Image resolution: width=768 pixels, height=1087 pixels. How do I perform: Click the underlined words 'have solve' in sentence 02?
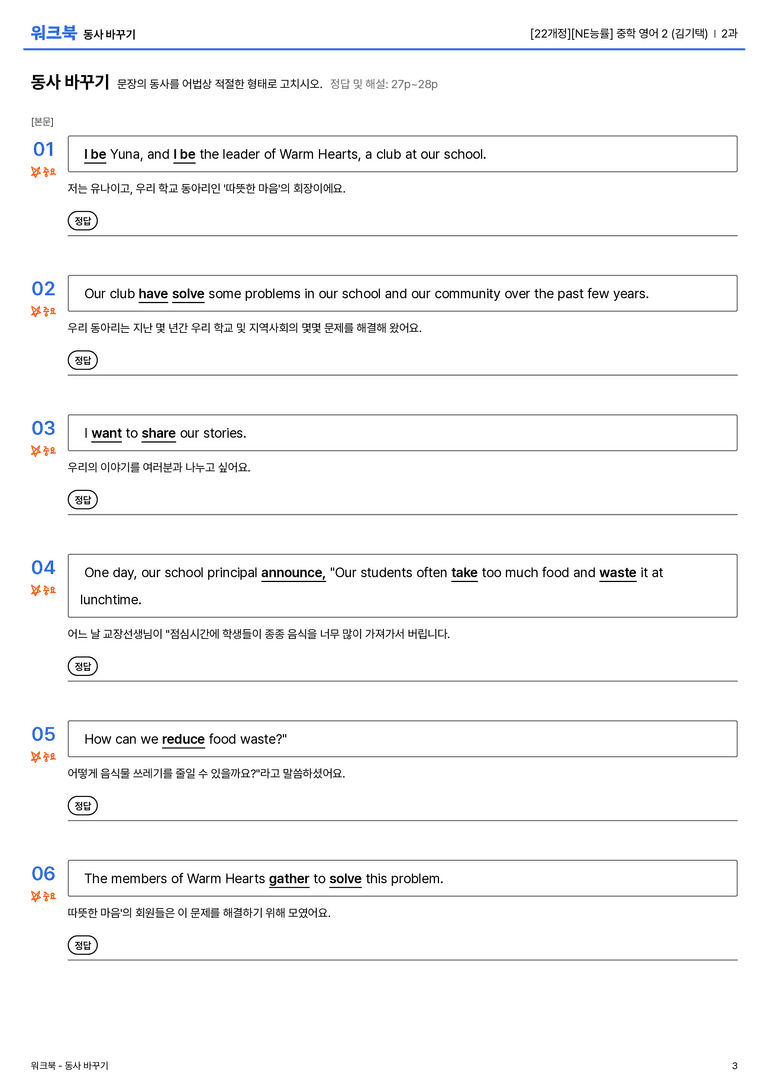[171, 294]
